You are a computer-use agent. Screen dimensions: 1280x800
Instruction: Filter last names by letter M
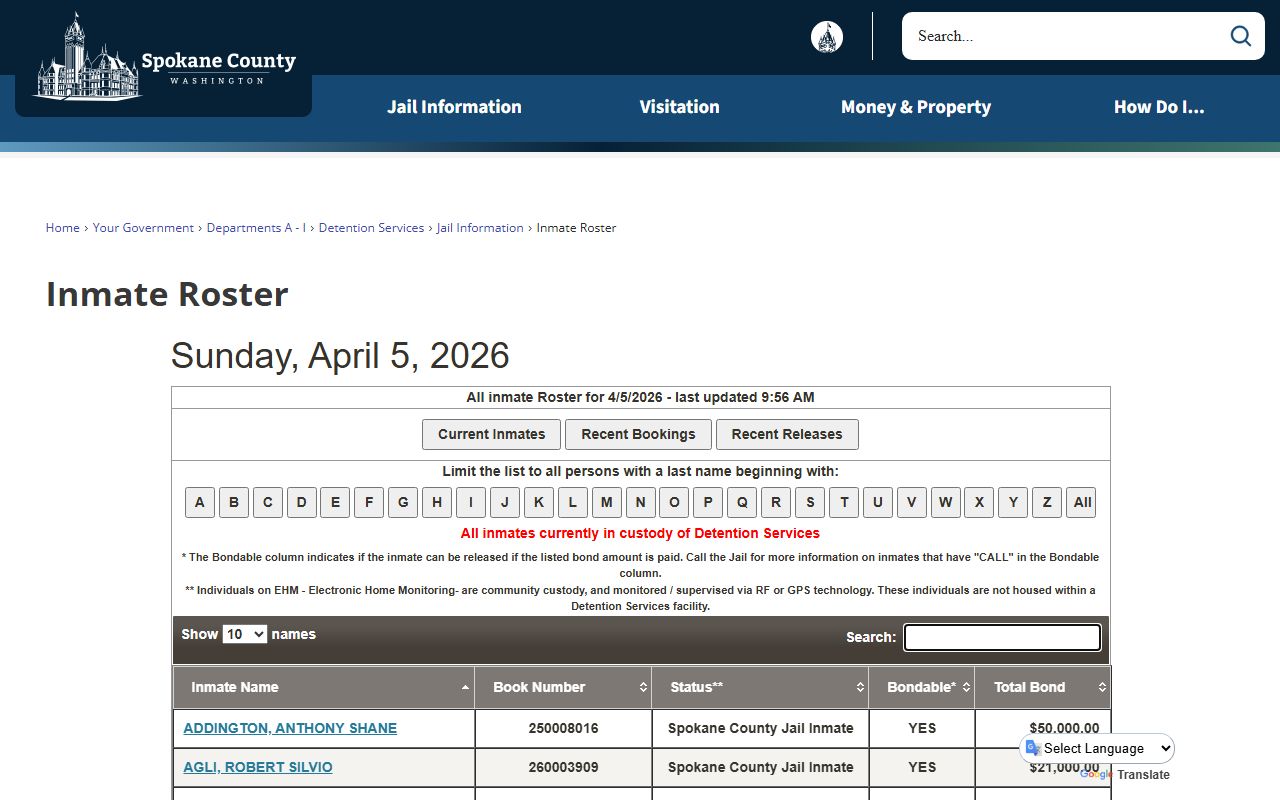pos(606,502)
